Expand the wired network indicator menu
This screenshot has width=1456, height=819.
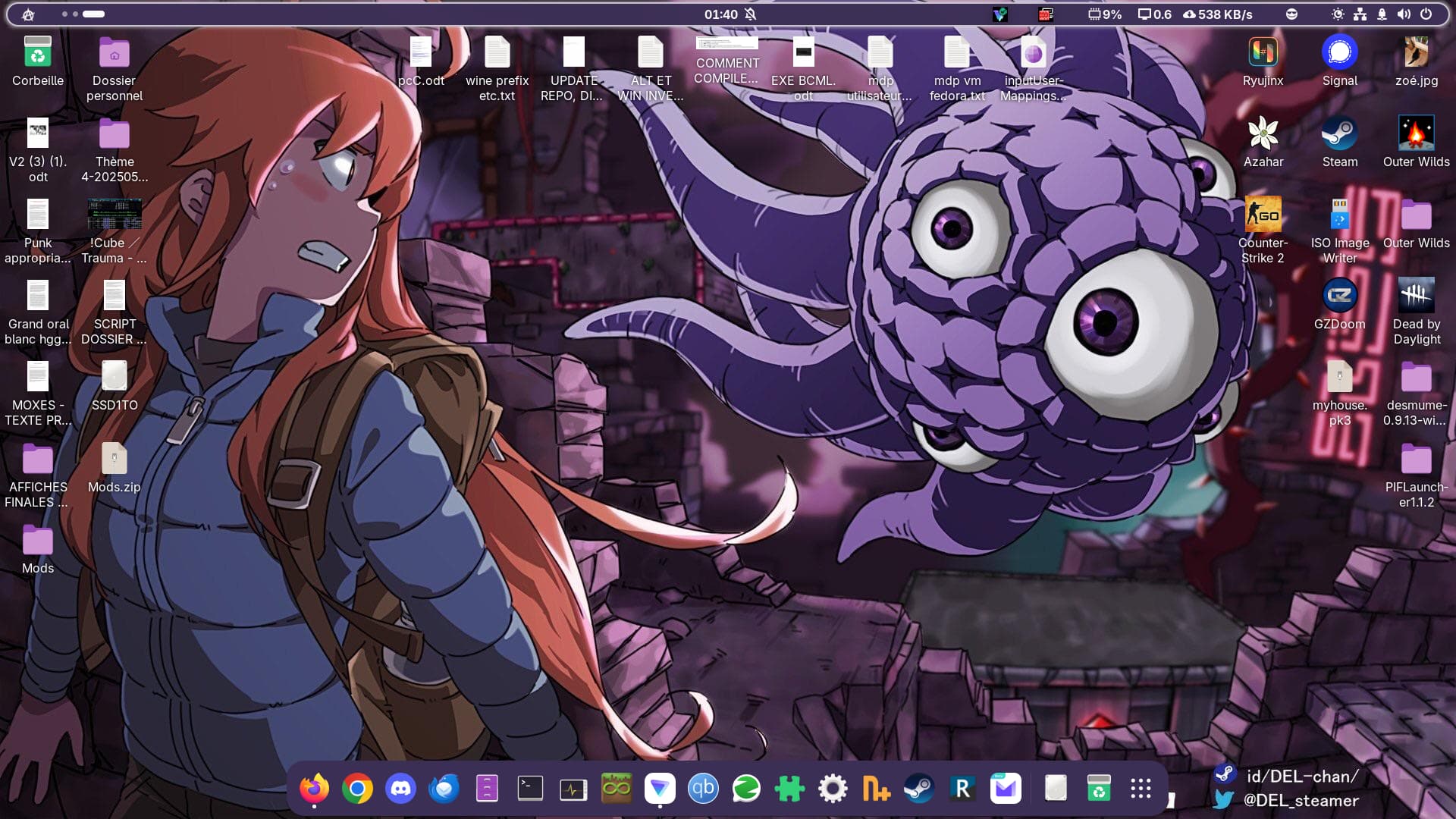pos(1360,14)
